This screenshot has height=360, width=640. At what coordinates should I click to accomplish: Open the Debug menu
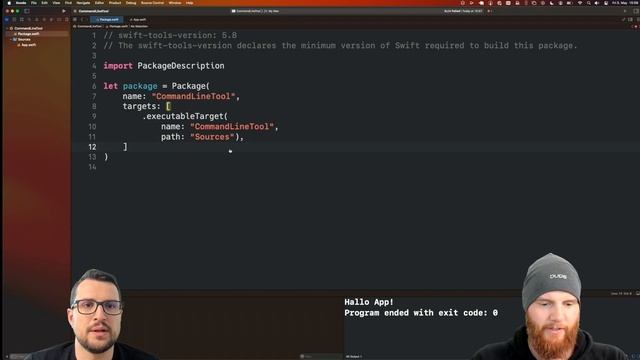pyautogui.click(x=131, y=3)
